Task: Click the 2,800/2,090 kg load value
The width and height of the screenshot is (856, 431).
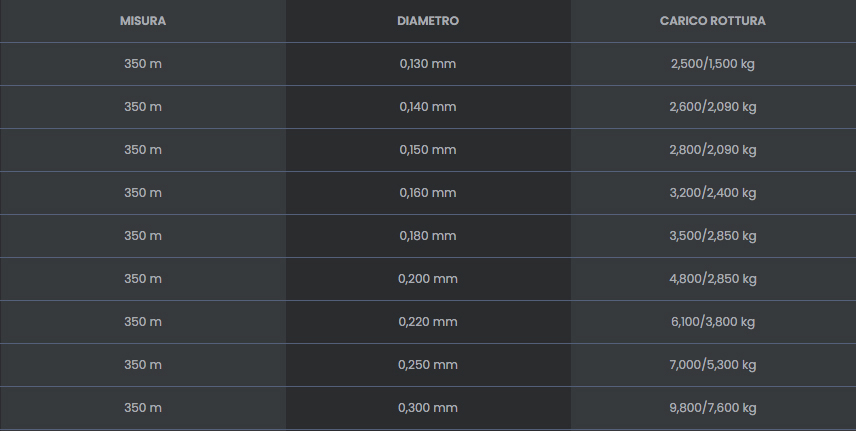Action: 713,150
